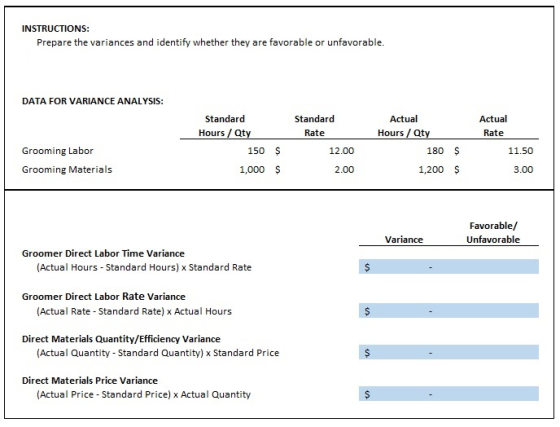Screen dimensions: 560x427
Task: Click the Favorable/Unfavorable column header
Action: (493, 232)
